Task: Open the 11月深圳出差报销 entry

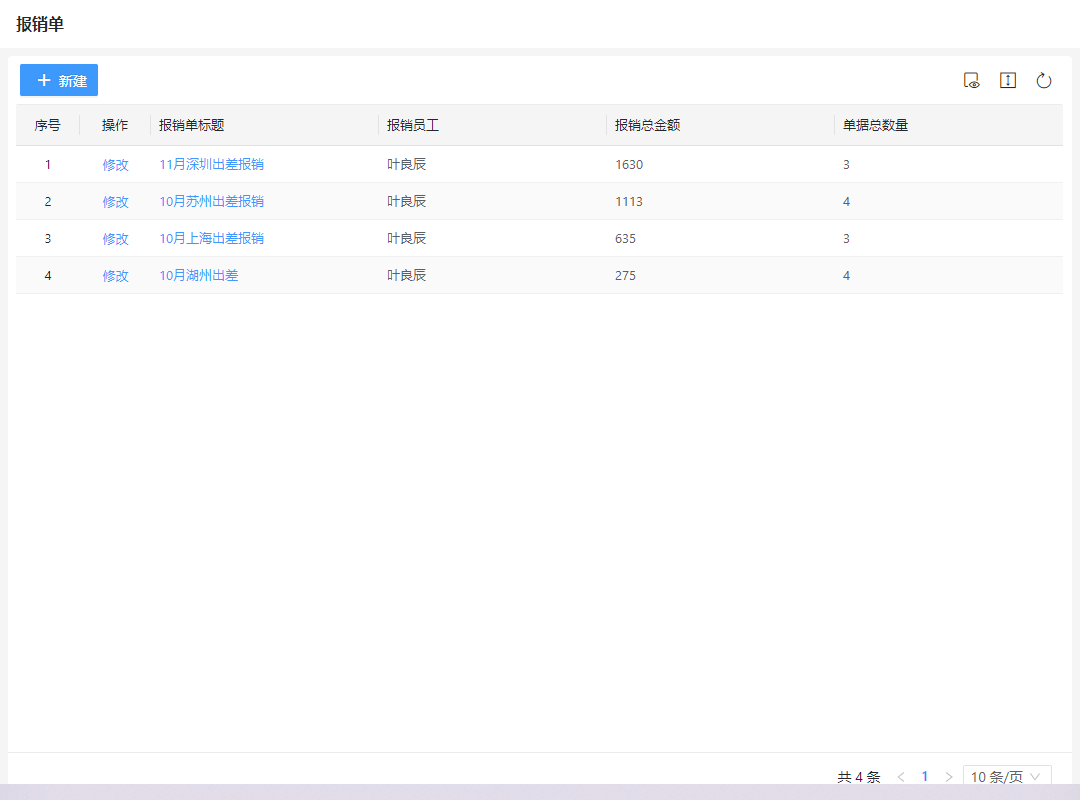Action: (211, 165)
